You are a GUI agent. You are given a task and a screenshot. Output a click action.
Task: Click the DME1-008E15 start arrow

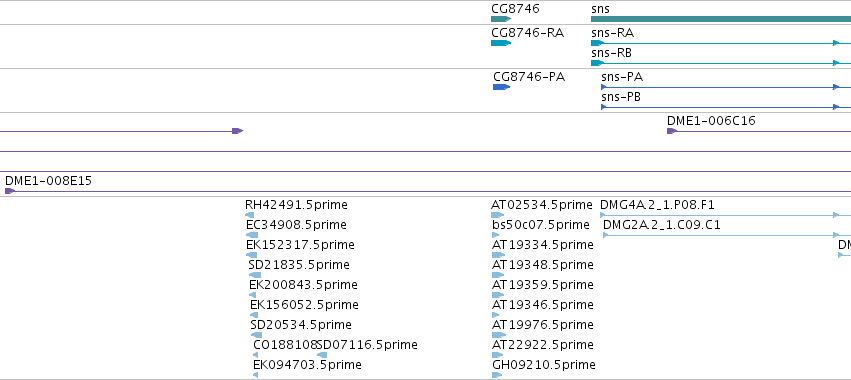click(10, 191)
